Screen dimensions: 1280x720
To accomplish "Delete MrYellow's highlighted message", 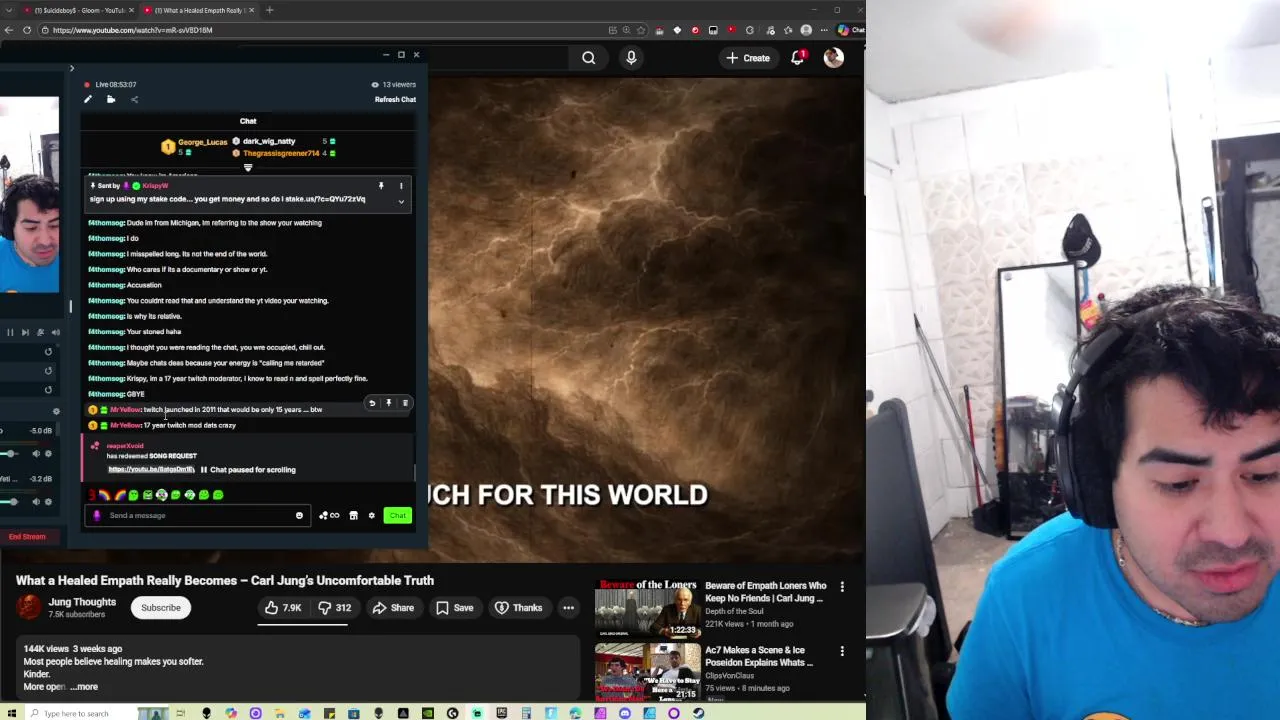I will click(x=405, y=403).
